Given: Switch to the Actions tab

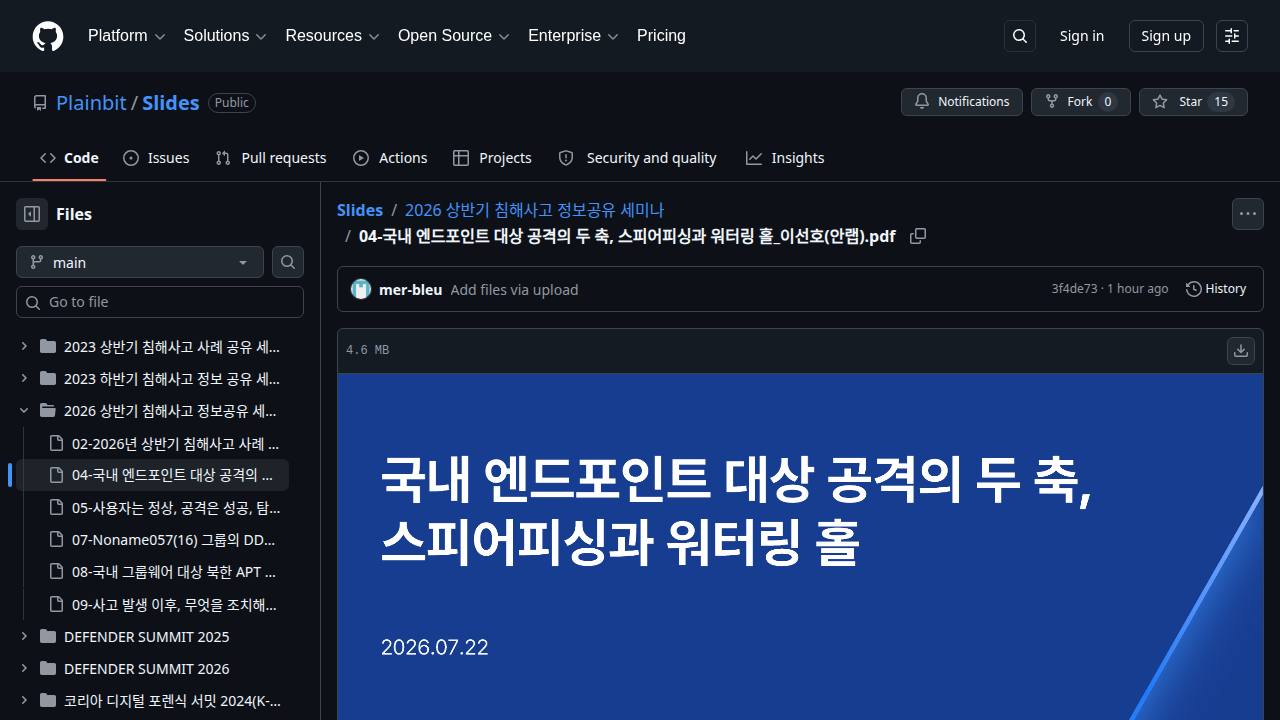Looking at the screenshot, I should 390,158.
